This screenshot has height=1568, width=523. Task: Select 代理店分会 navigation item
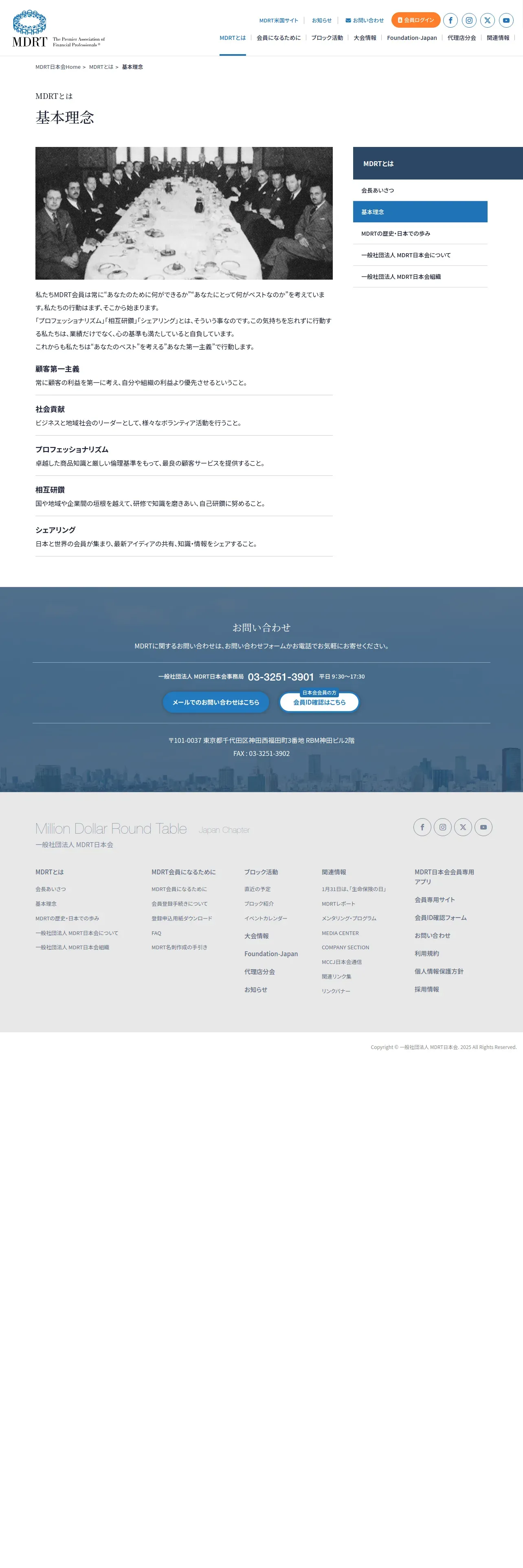(x=461, y=38)
